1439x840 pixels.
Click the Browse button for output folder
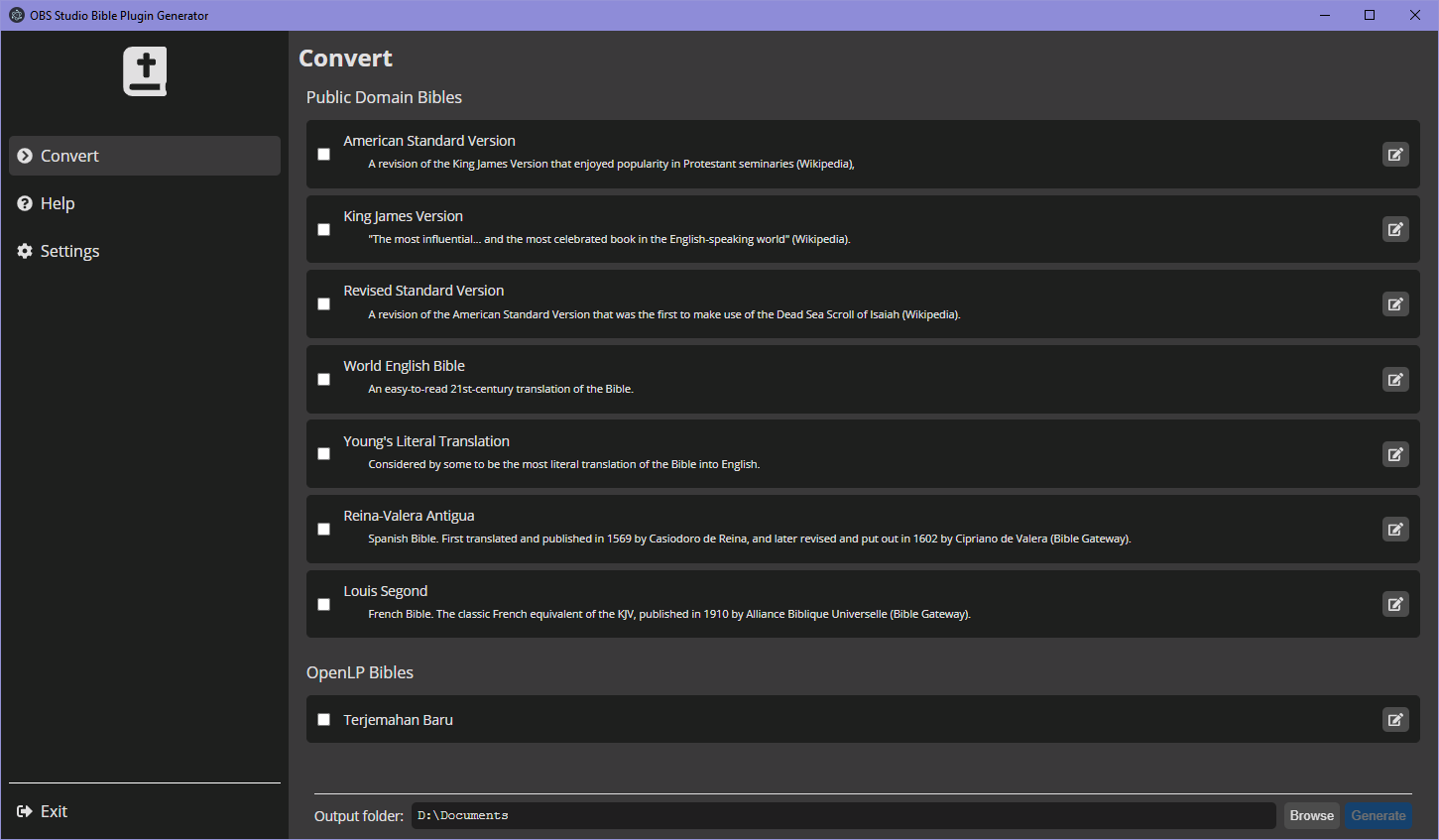click(x=1311, y=814)
